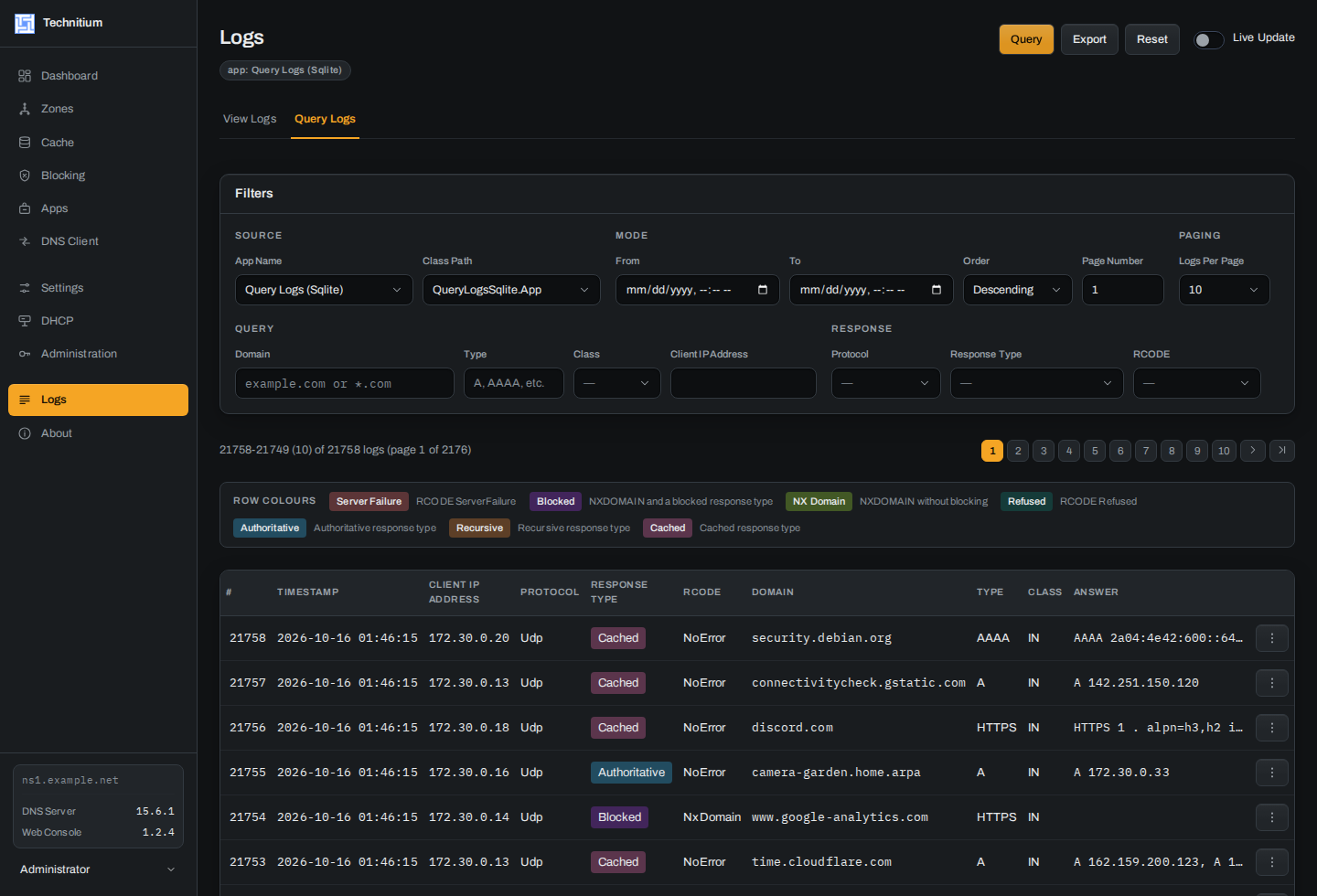This screenshot has height=896, width=1317.
Task: Click the Export button
Action: [x=1089, y=39]
